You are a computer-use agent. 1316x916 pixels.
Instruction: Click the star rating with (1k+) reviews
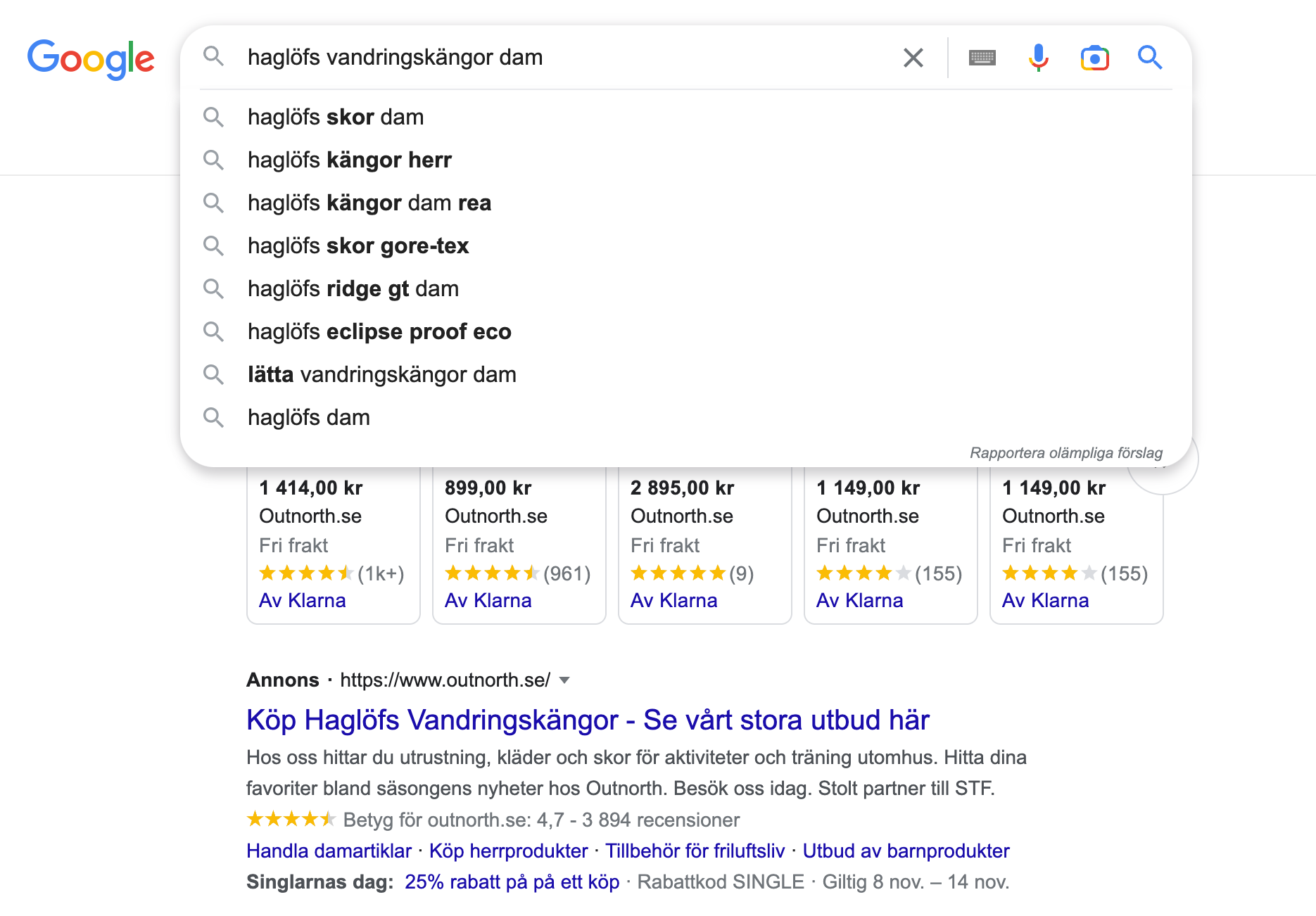(332, 573)
